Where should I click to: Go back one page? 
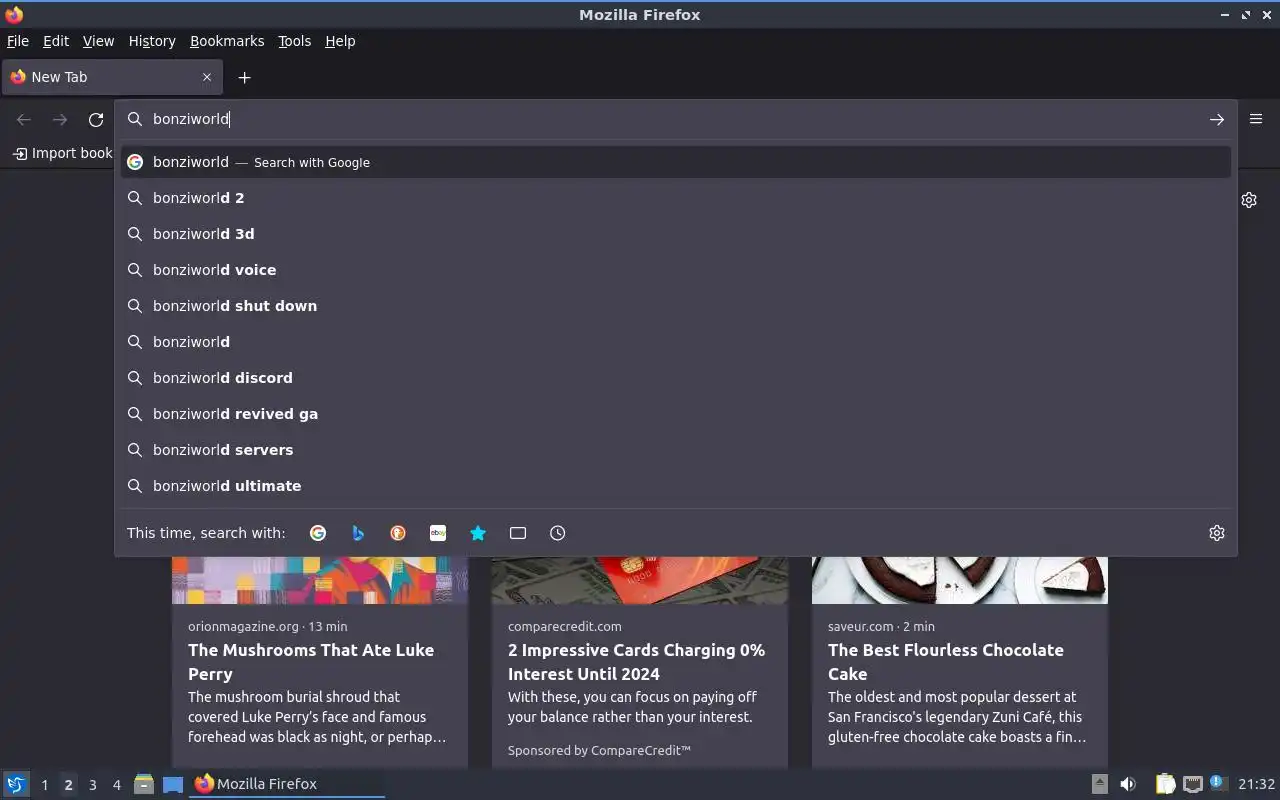24,119
